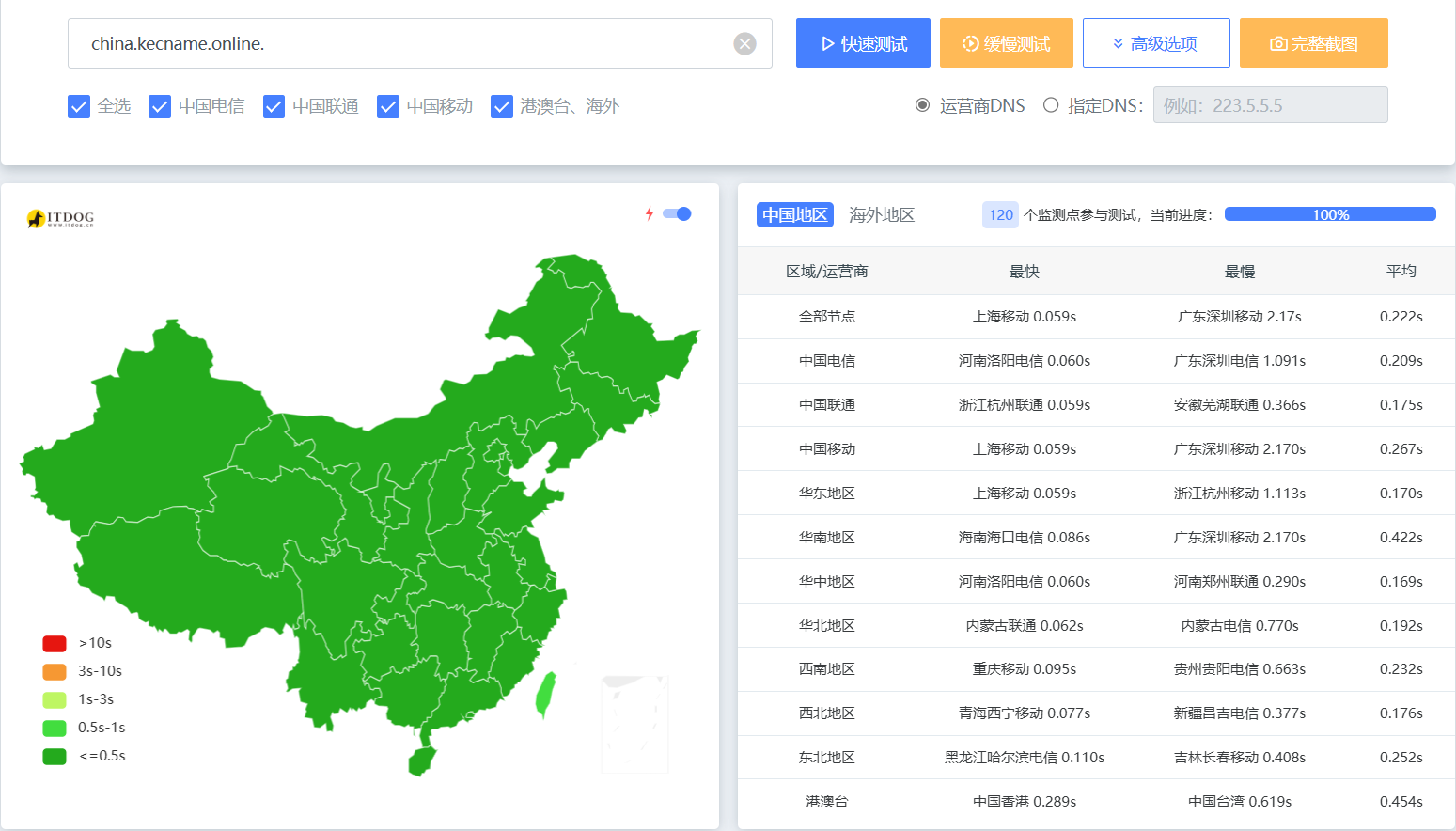Image resolution: width=1456 pixels, height=831 pixels.
Task: Click the orange 3s-10s legend swatch
Action: point(55,671)
